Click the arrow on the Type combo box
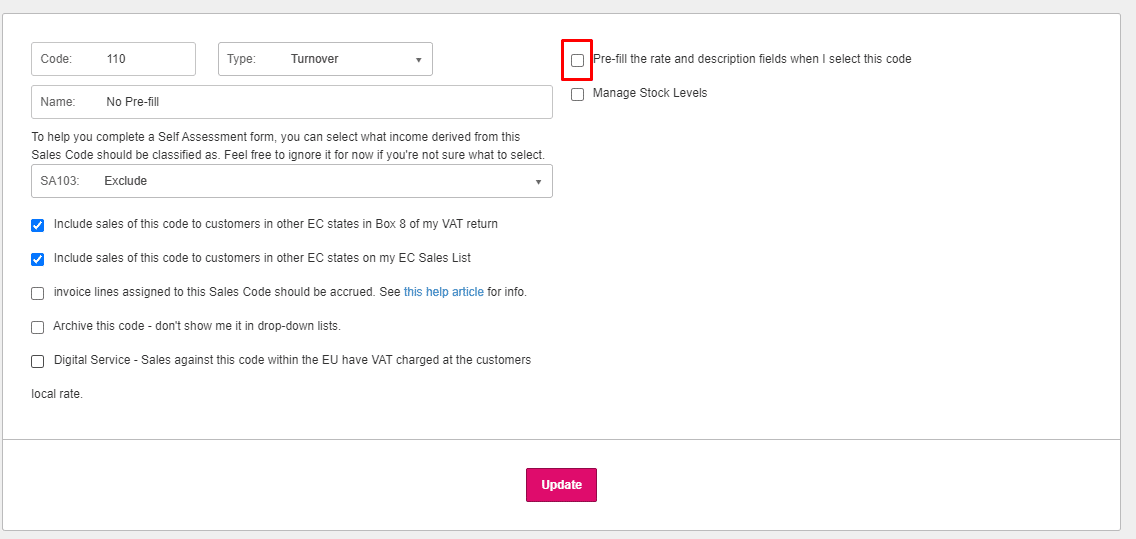 coord(418,60)
